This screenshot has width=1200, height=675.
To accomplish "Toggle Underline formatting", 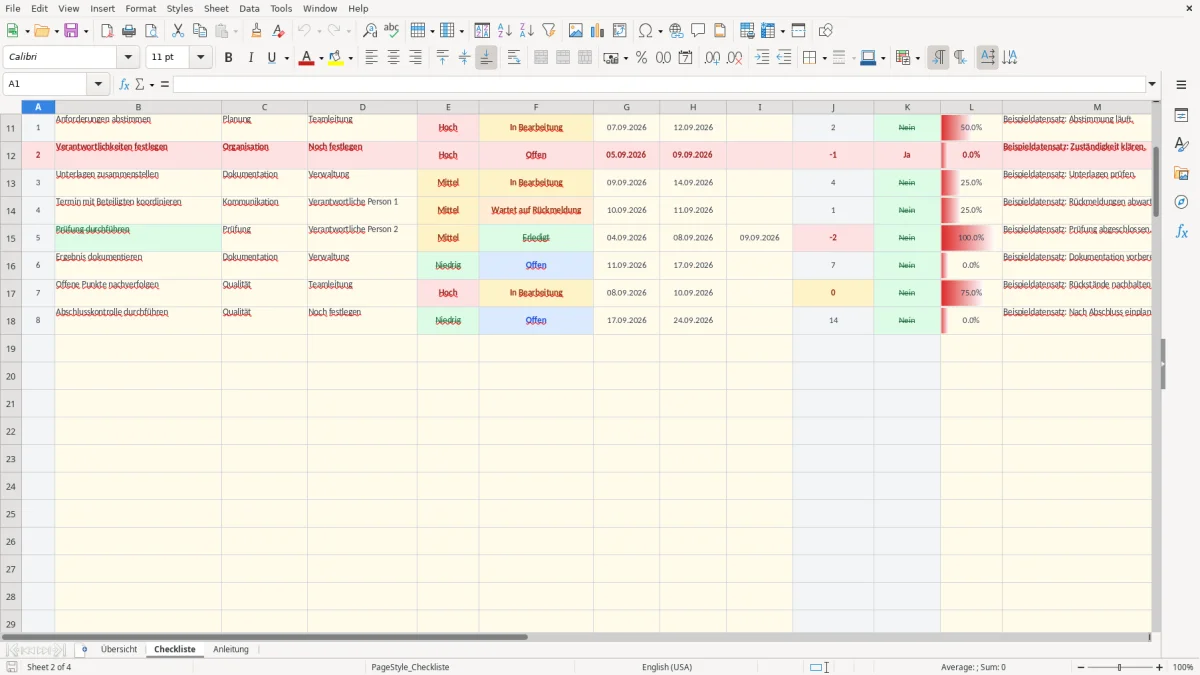I will (x=271, y=58).
